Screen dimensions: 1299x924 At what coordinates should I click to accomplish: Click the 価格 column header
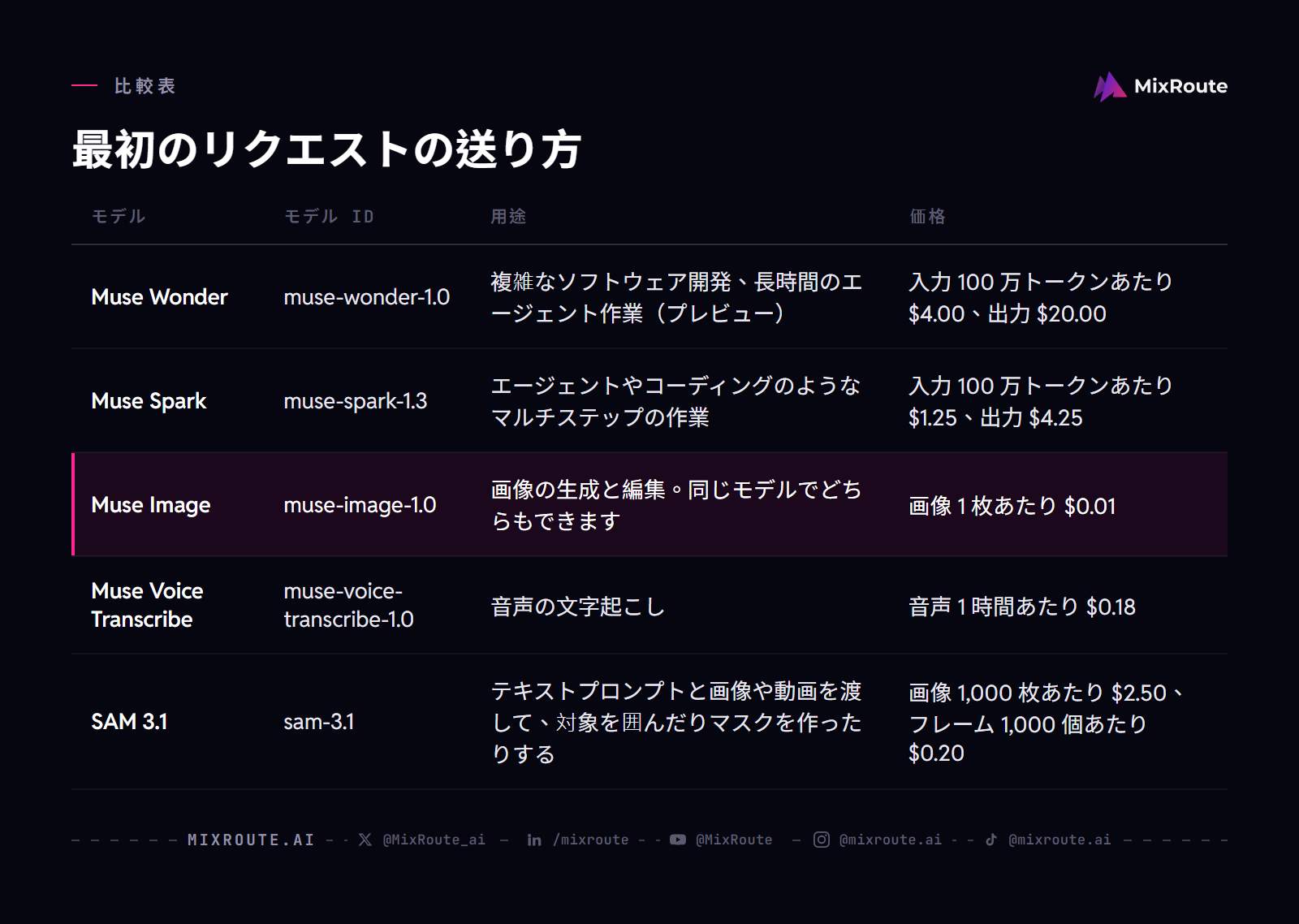927,216
